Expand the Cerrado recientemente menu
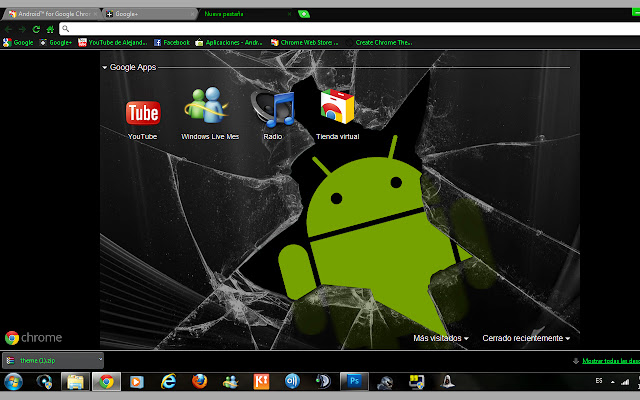 pyautogui.click(x=526, y=338)
